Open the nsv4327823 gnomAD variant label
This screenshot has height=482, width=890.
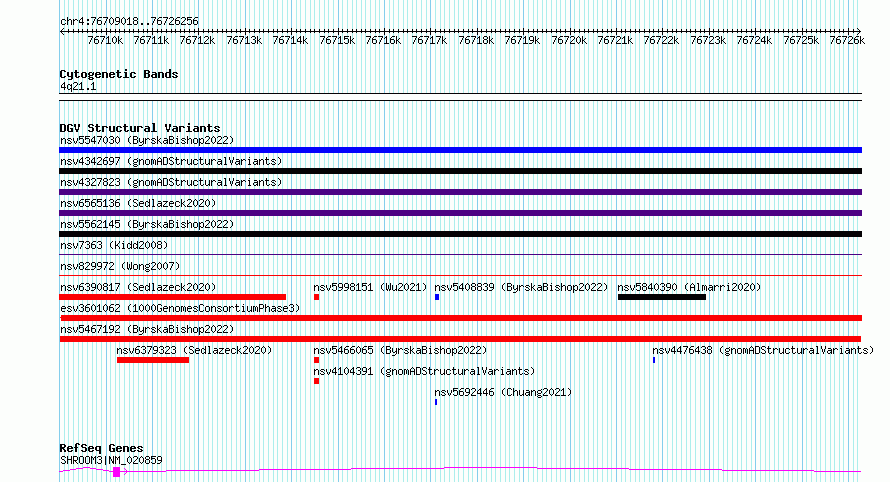click(171, 182)
